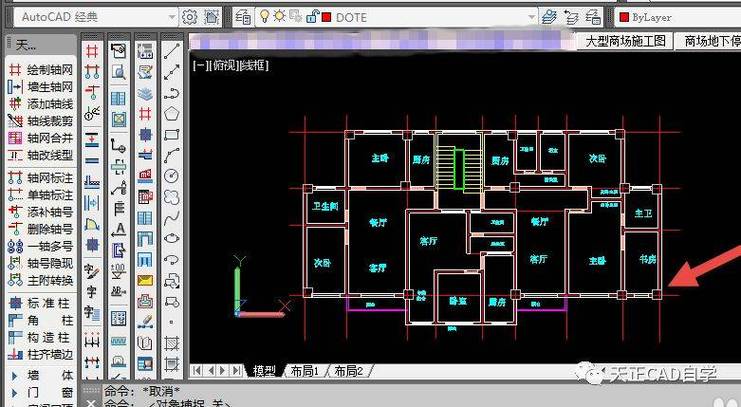This screenshot has height=407, width=741.
Task: Click the Layer Previous icon
Action: coord(571,17)
